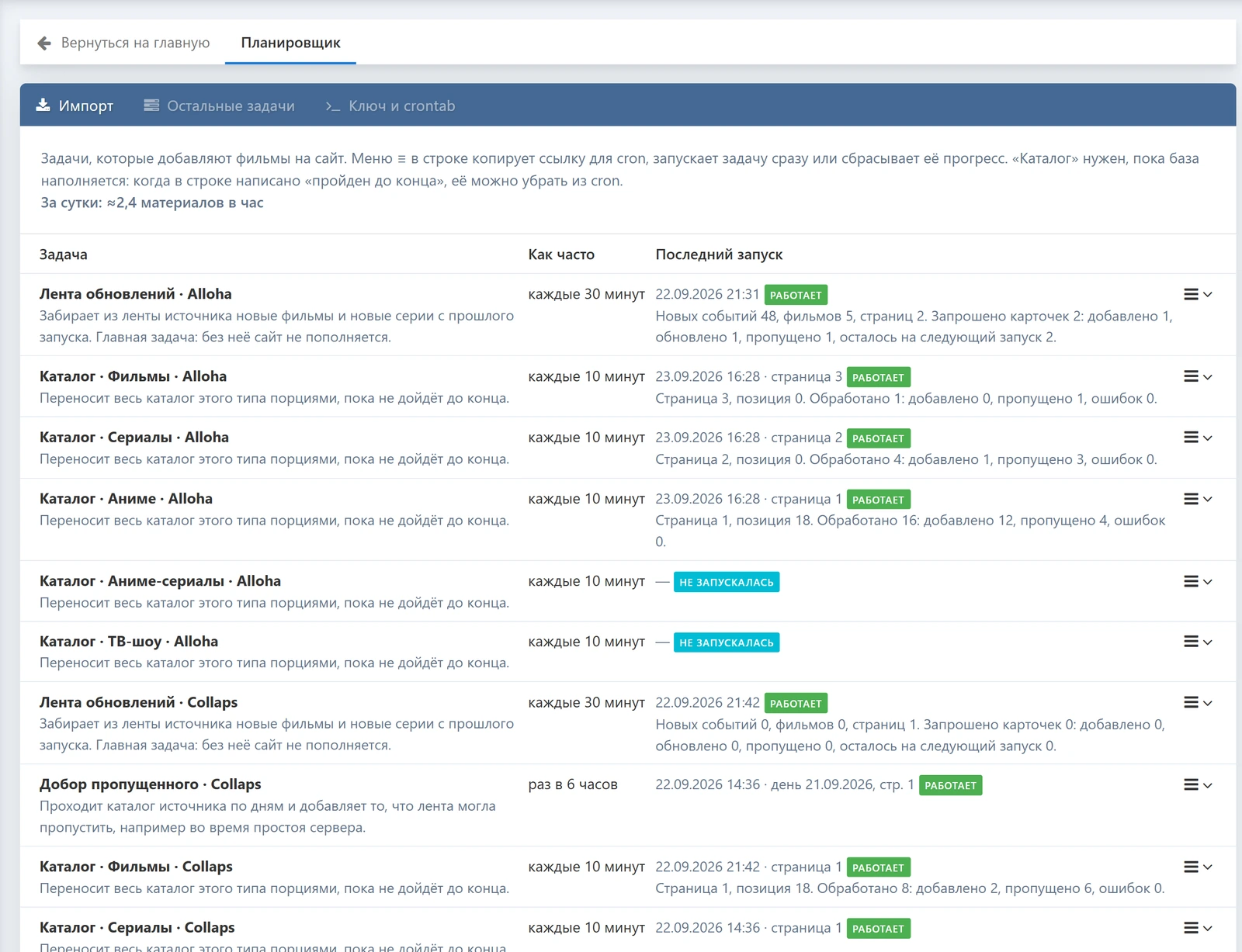
Task: Click раз в 6 часов frequency value
Action: click(x=573, y=784)
